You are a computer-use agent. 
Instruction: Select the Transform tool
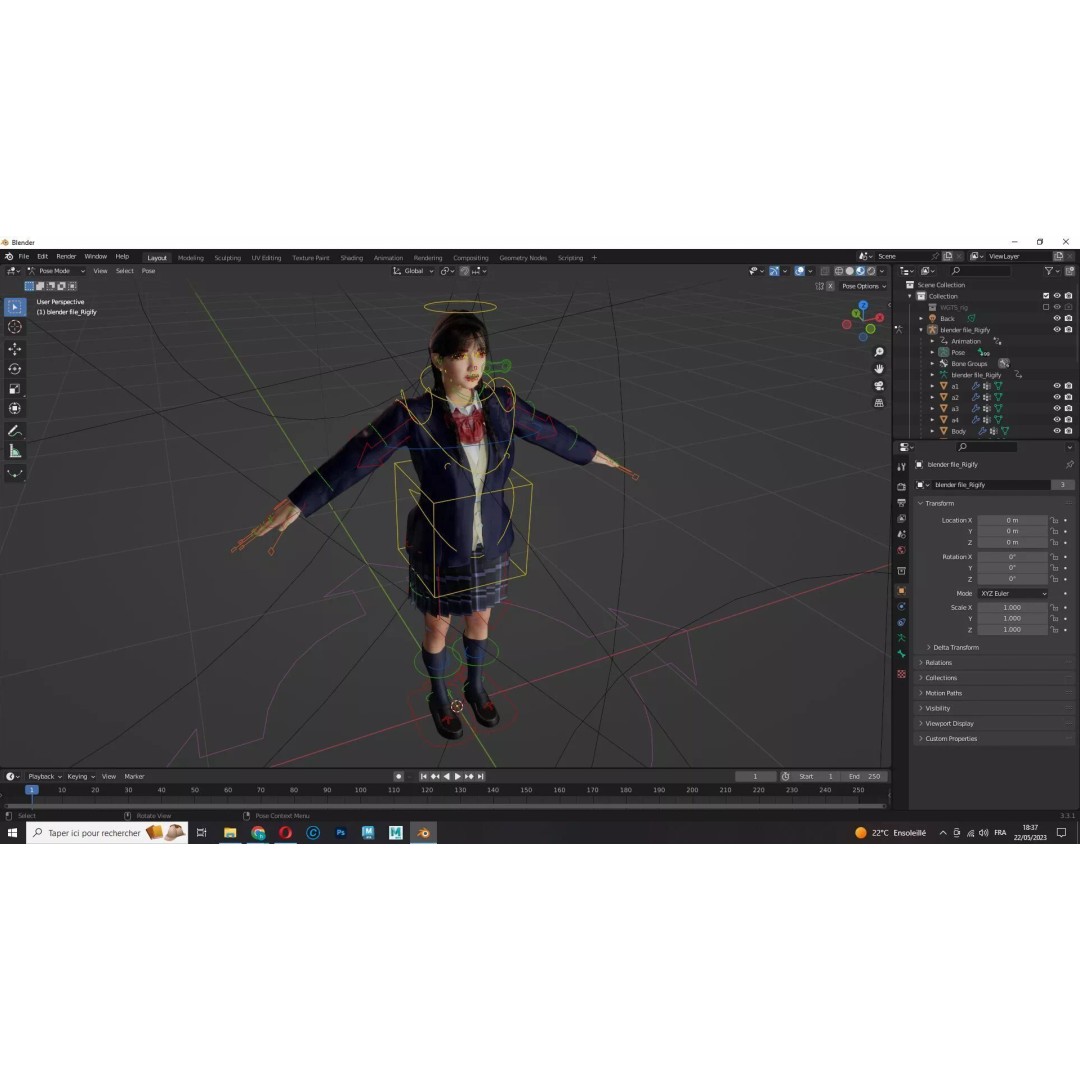coord(15,409)
